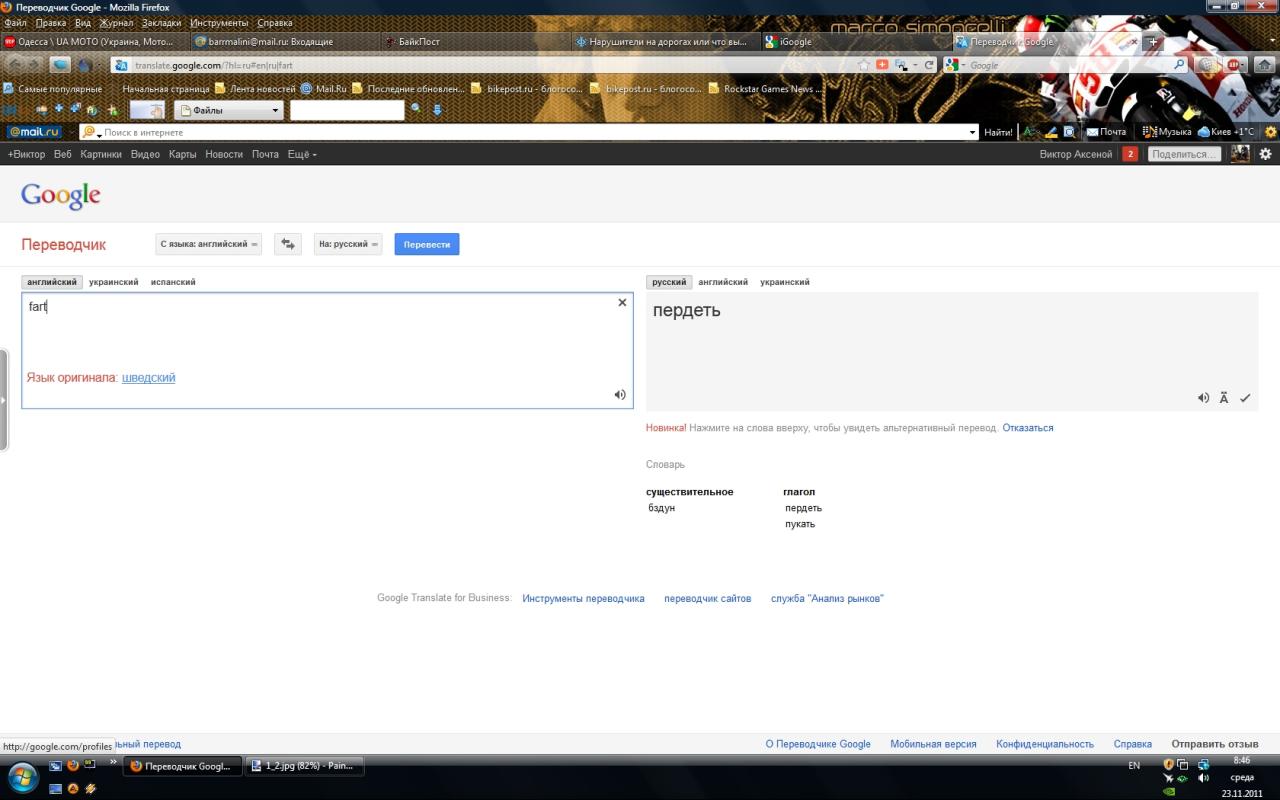Open the Инструменты menu
1280x800 pixels.
219,22
